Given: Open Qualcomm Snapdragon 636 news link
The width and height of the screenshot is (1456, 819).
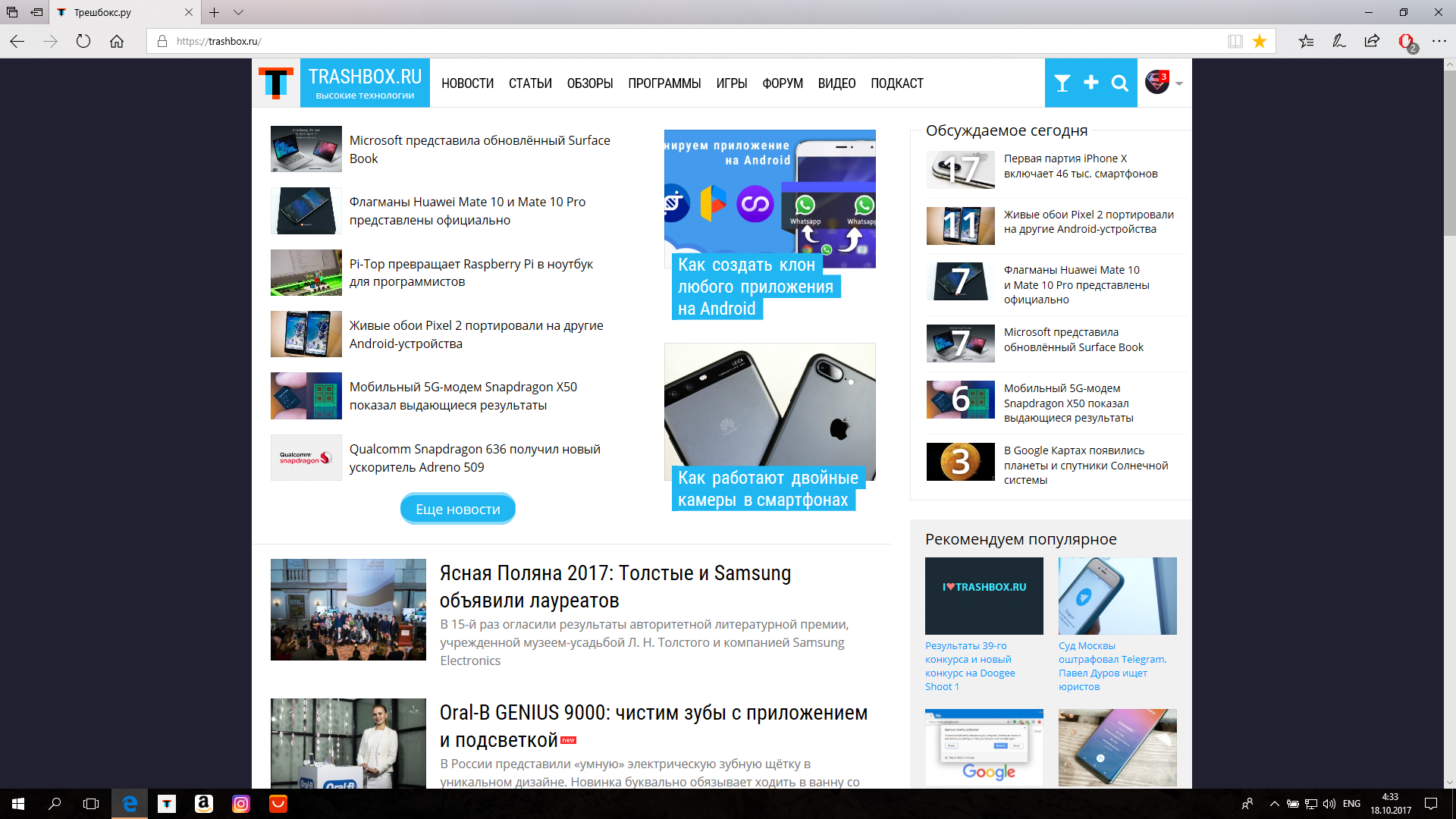Looking at the screenshot, I should coord(475,458).
